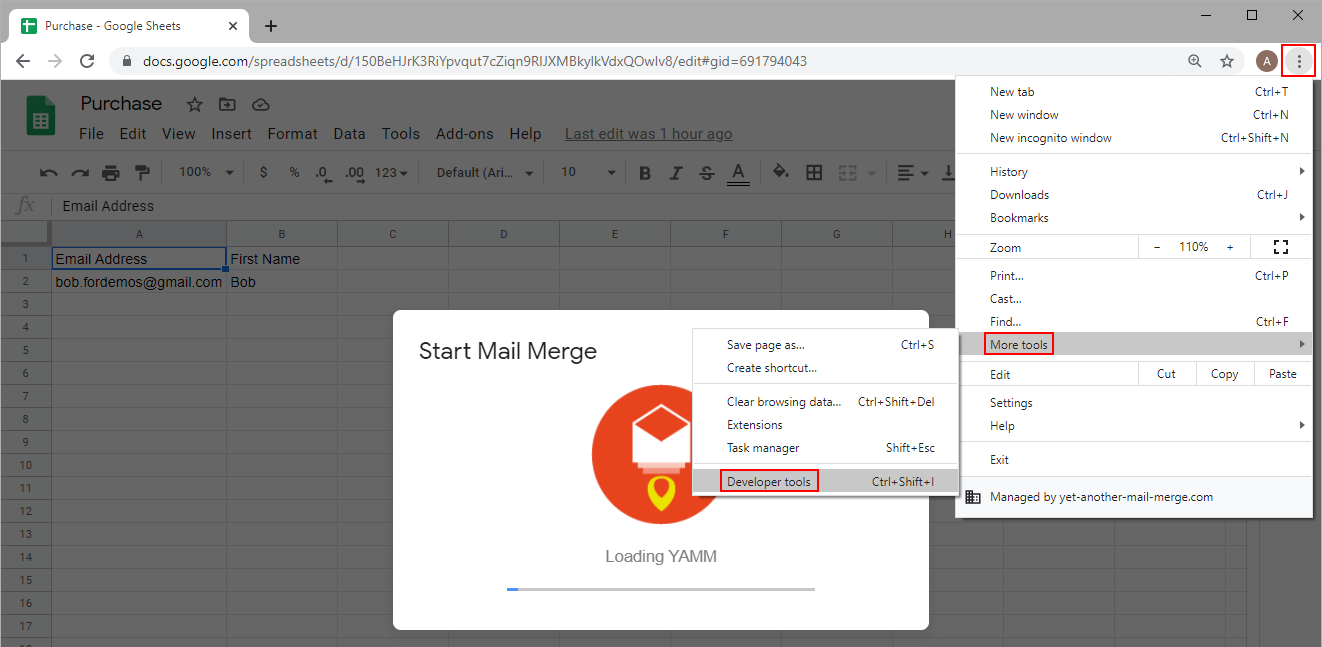Open horizontal align dropdown

pyautogui.click(x=912, y=173)
